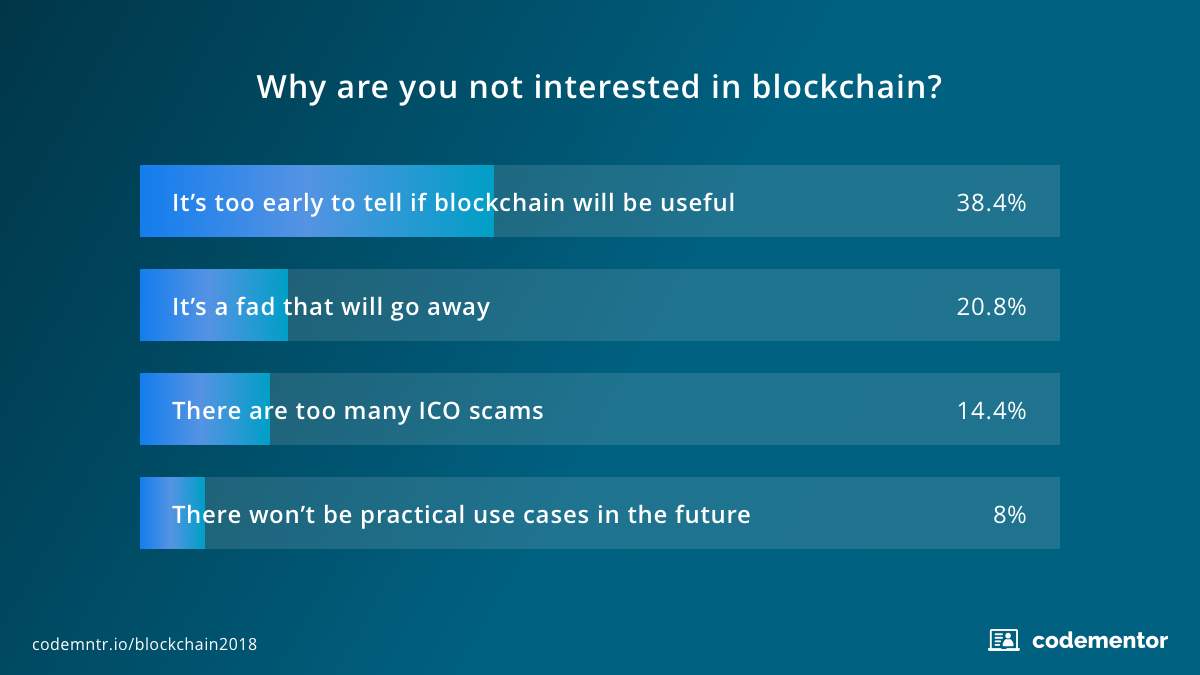Click the 38.4% value

point(991,202)
